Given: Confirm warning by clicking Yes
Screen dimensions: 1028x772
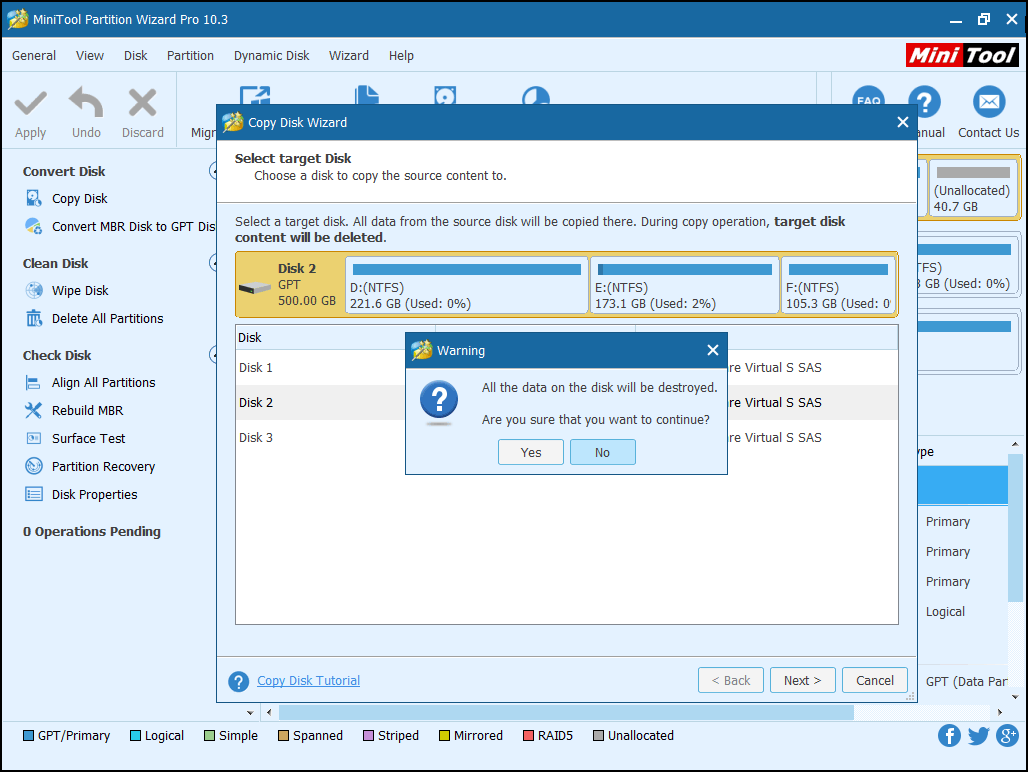Looking at the screenshot, I should (x=531, y=453).
